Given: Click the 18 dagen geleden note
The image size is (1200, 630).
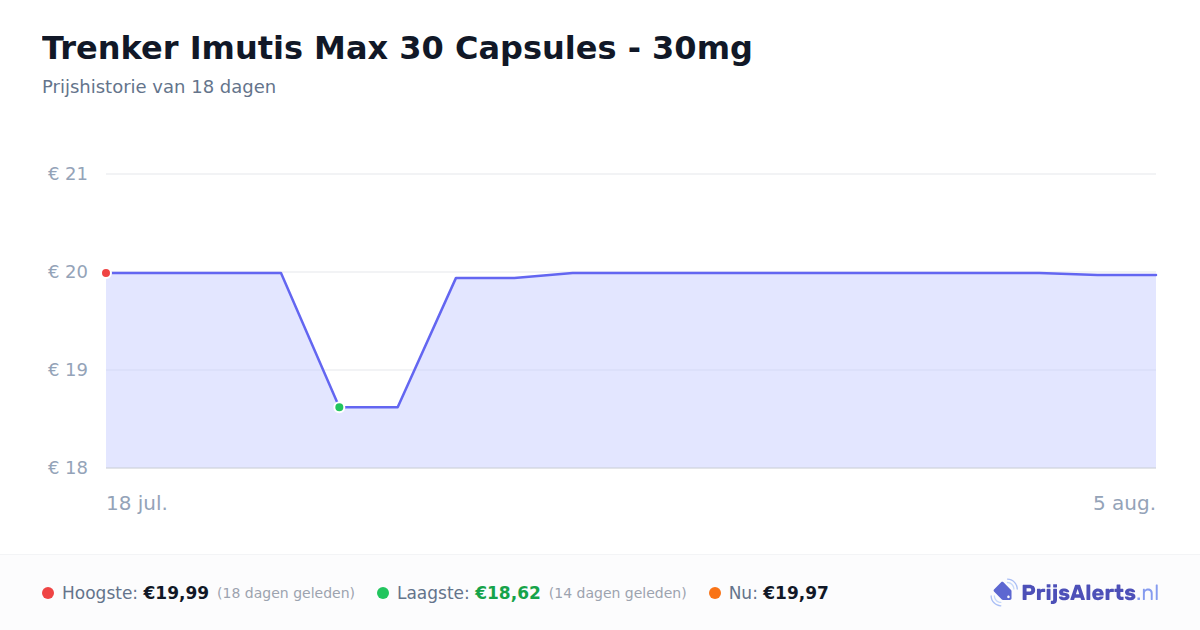Looking at the screenshot, I should point(286,593).
